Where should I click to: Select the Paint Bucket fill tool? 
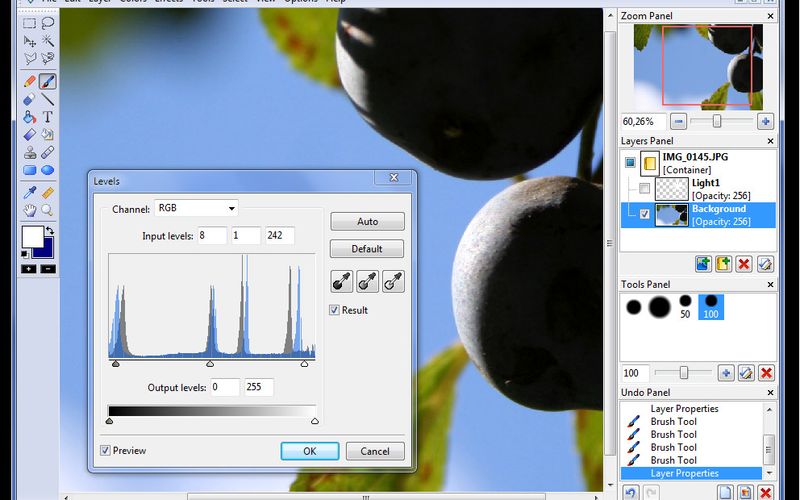click(29, 117)
